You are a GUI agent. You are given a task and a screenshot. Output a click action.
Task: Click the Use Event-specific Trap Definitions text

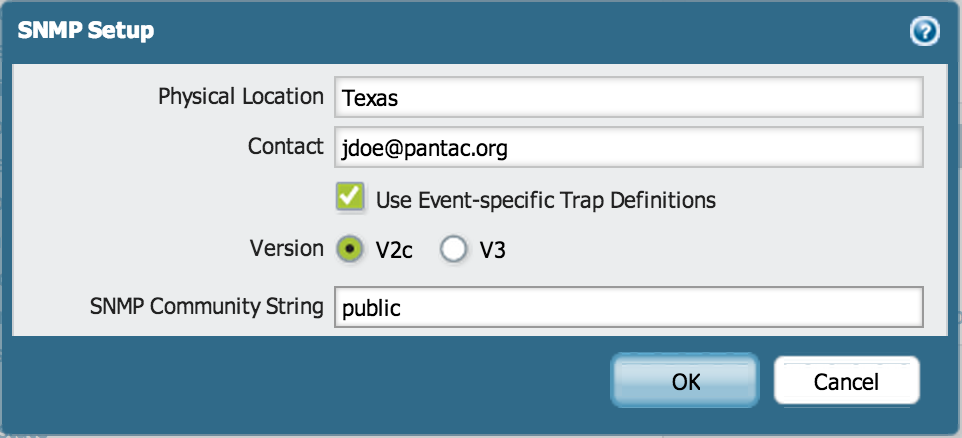coord(546,199)
